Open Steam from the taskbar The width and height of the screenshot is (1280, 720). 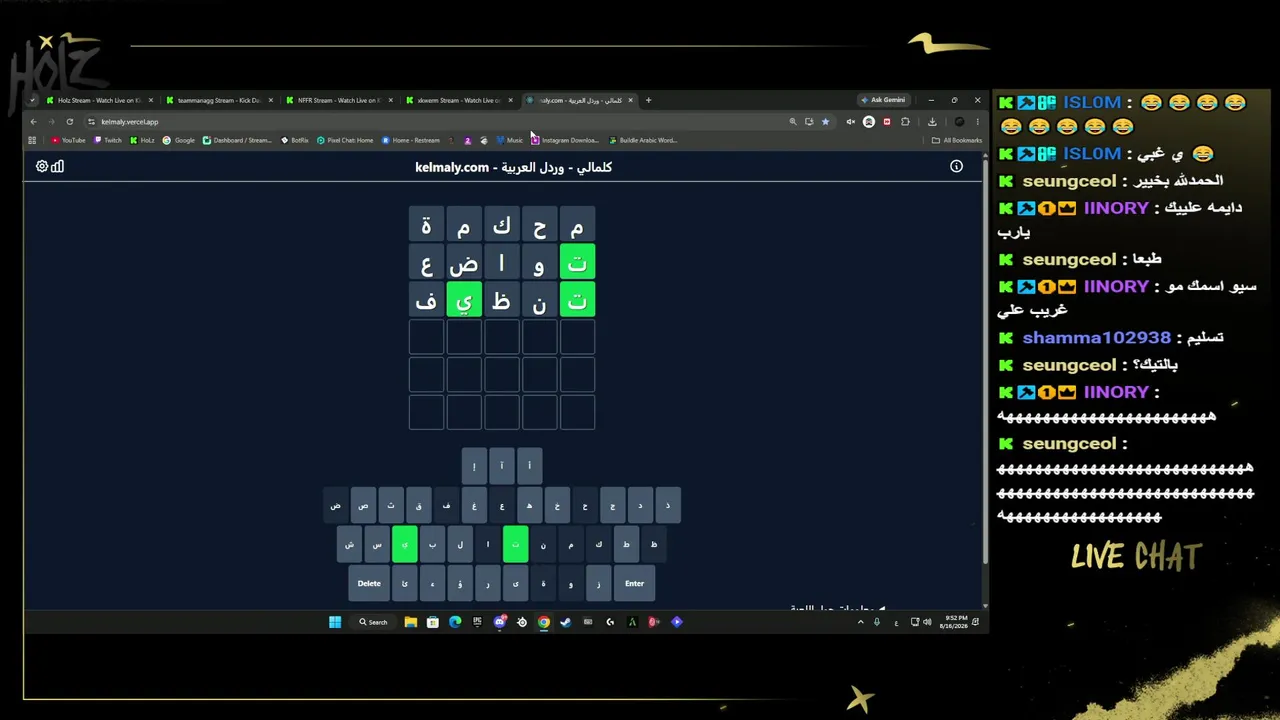pos(565,622)
